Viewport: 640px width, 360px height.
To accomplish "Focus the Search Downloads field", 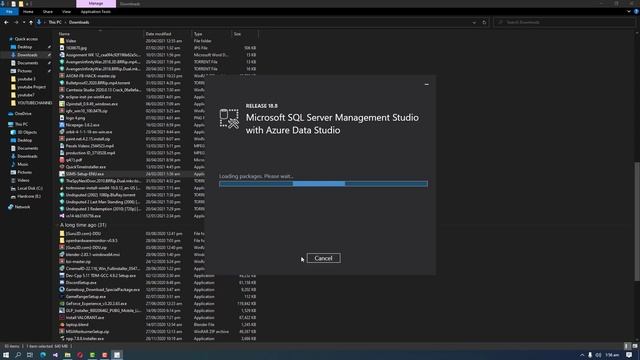I will tap(564, 22).
